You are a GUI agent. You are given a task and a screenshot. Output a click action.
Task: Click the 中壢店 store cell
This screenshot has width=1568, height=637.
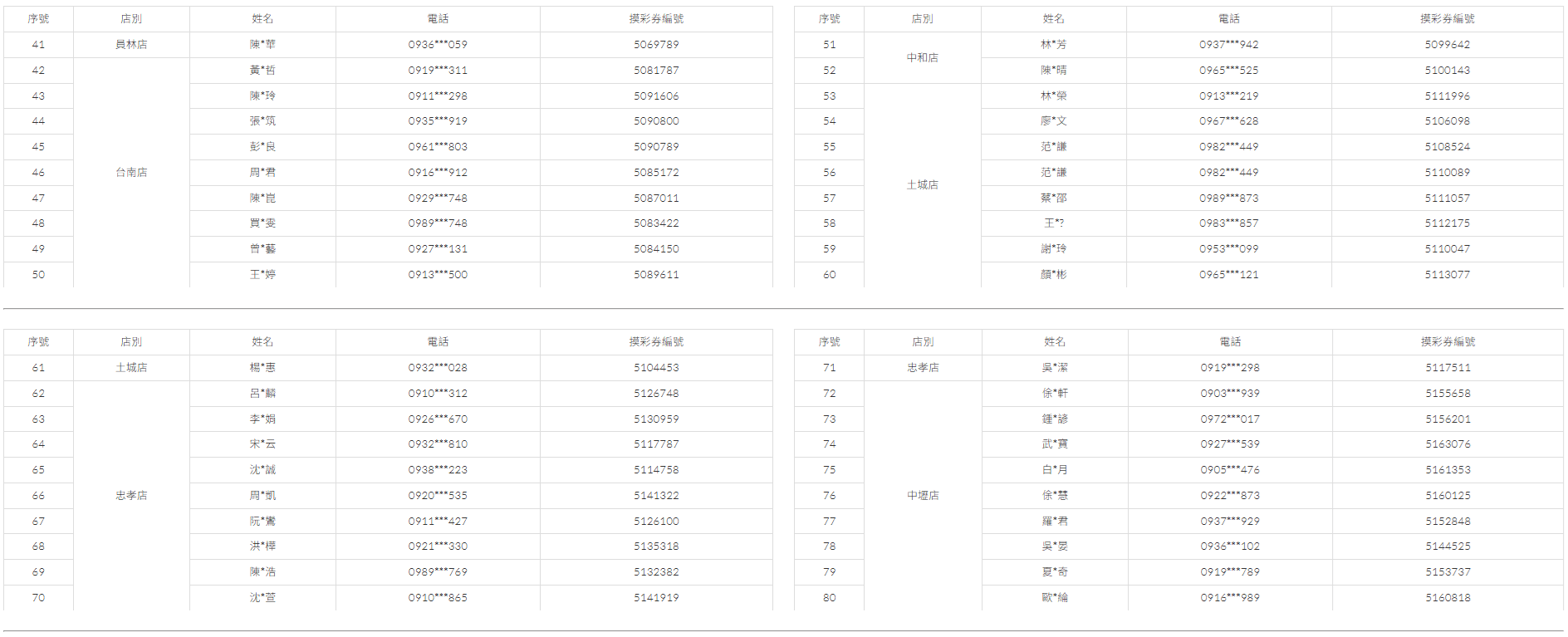click(923, 496)
